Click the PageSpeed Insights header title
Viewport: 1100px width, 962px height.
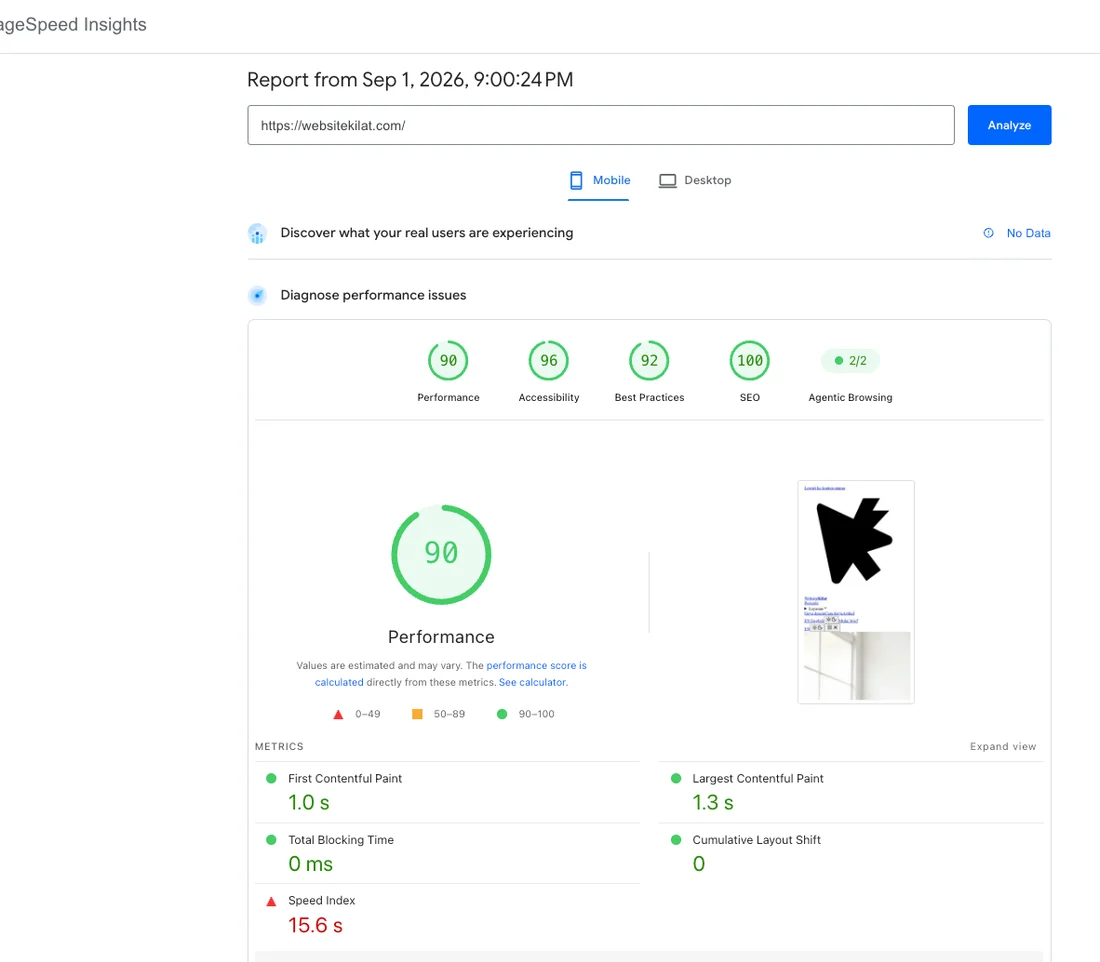point(73,25)
